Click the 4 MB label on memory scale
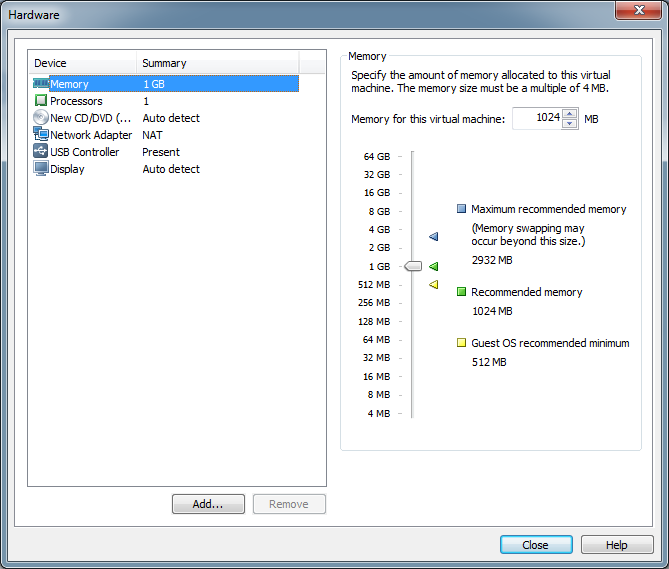 pyautogui.click(x=379, y=413)
